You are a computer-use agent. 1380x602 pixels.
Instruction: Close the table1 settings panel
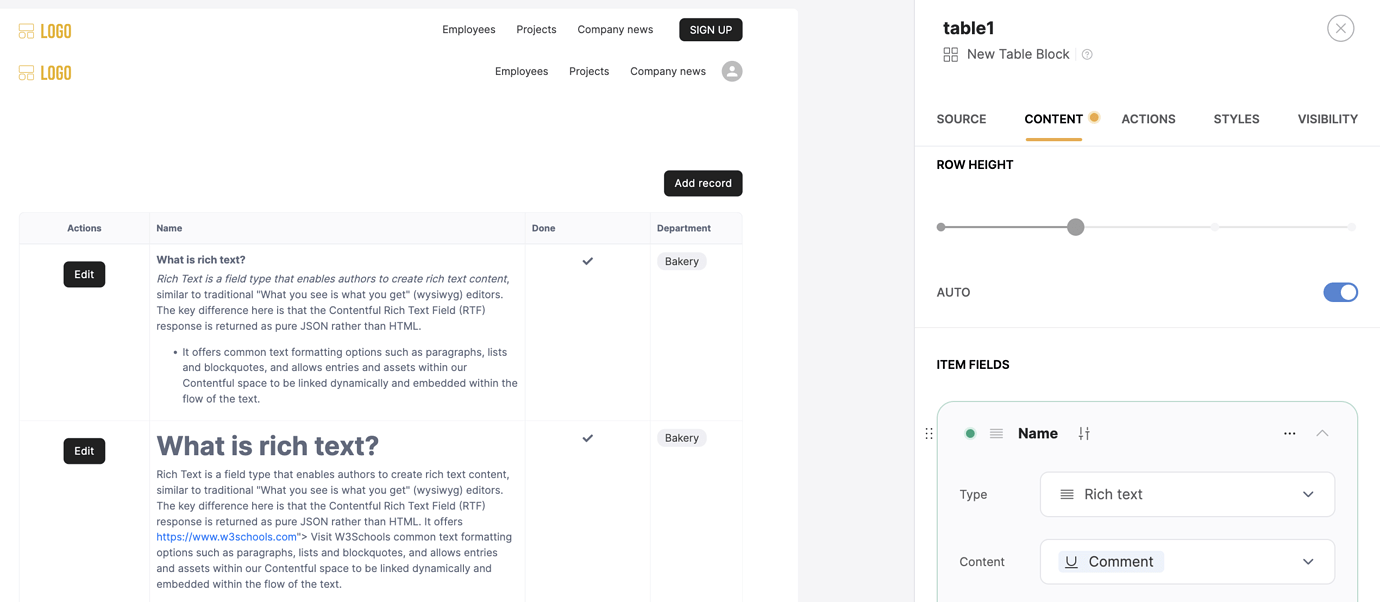click(1340, 28)
